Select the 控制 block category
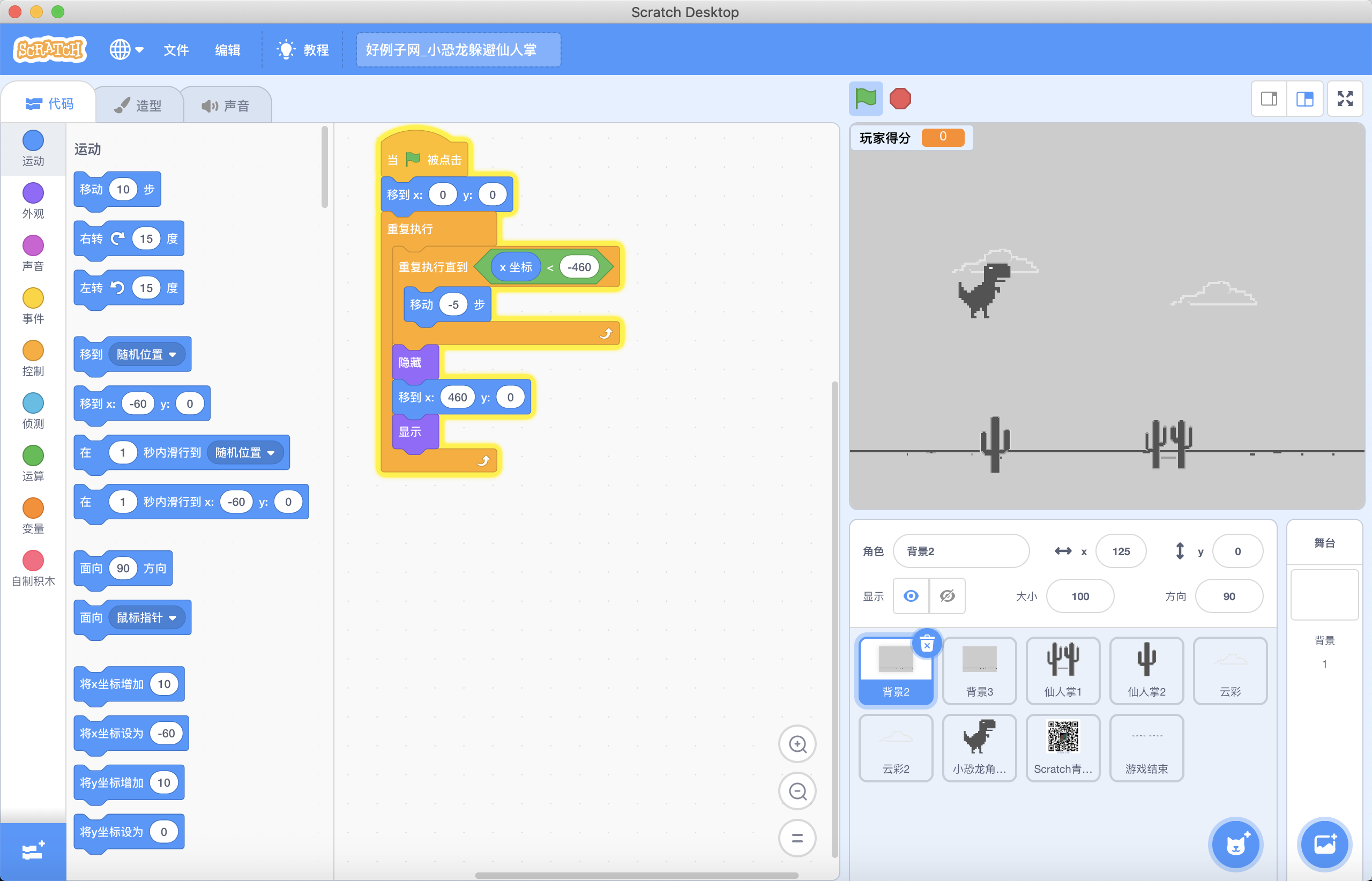 pyautogui.click(x=33, y=359)
